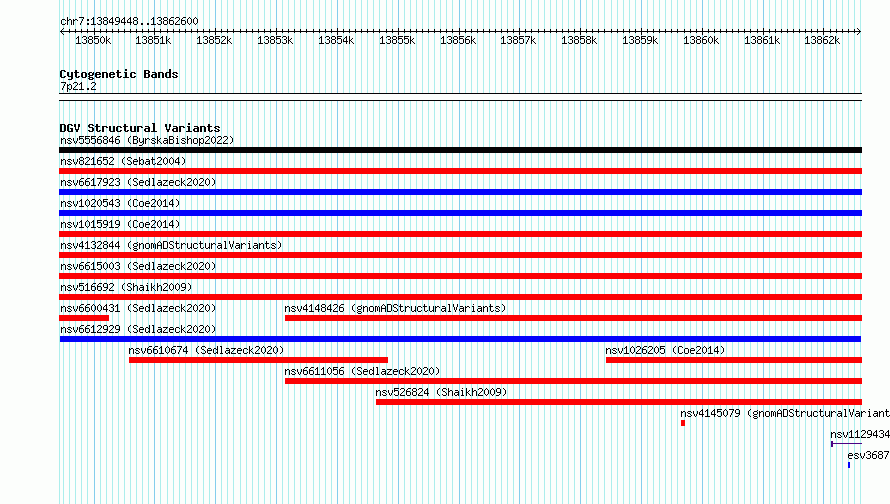Click the red nsv821652 variant bar
The image size is (890, 504).
pyautogui.click(x=460, y=171)
